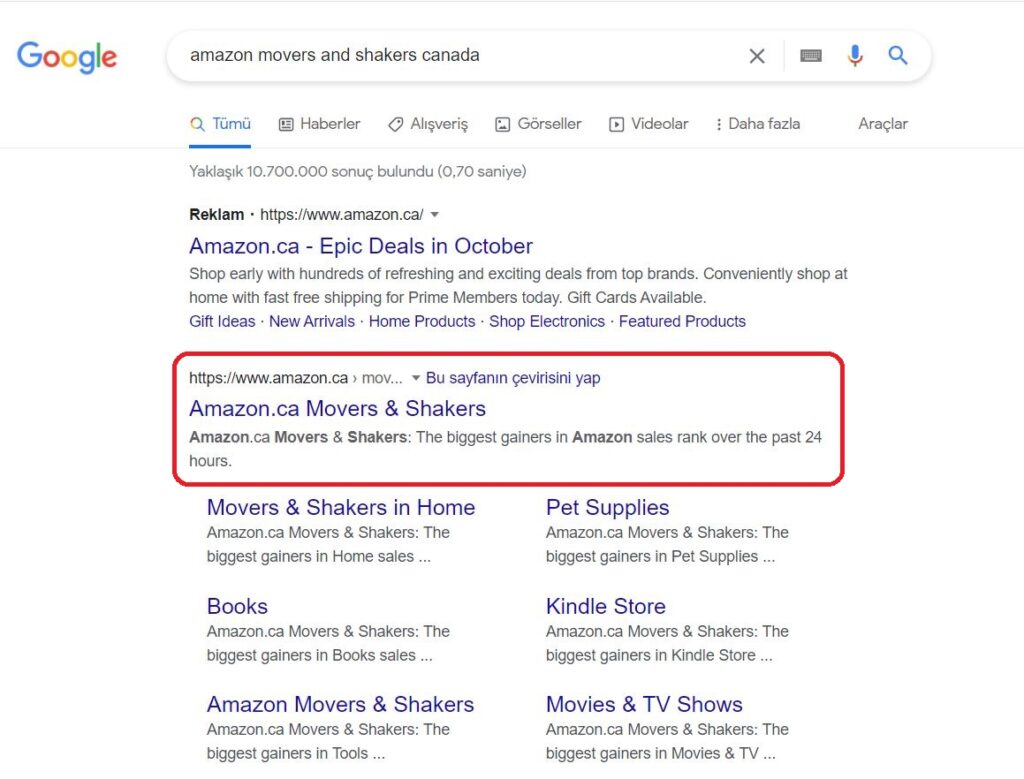Click the tag icon beside Alışveriş
This screenshot has width=1024, height=779.
pos(396,125)
